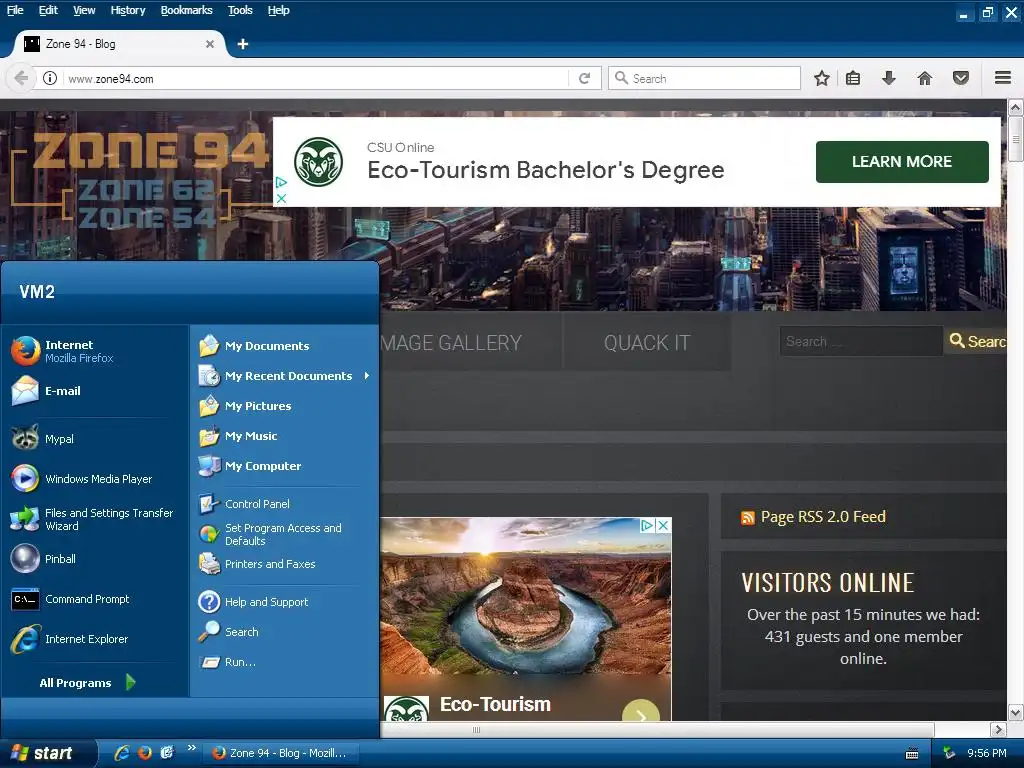1024x768 pixels.
Task: Select the Zone 94 - Blog tab
Action: click(x=120, y=44)
